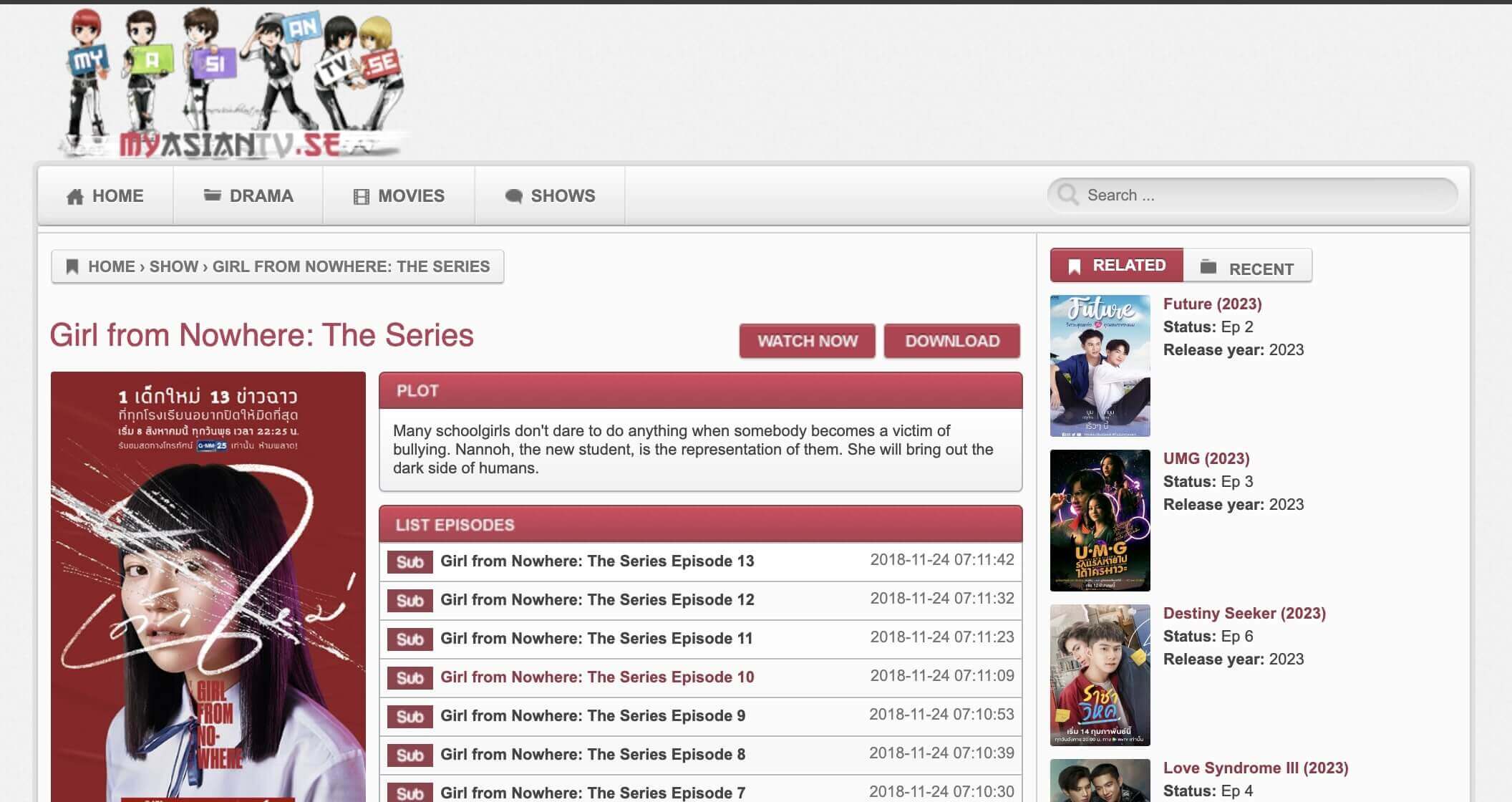Click the speech bubble icon beside SHOWS
This screenshot has height=802, width=1512.
pyautogui.click(x=513, y=197)
